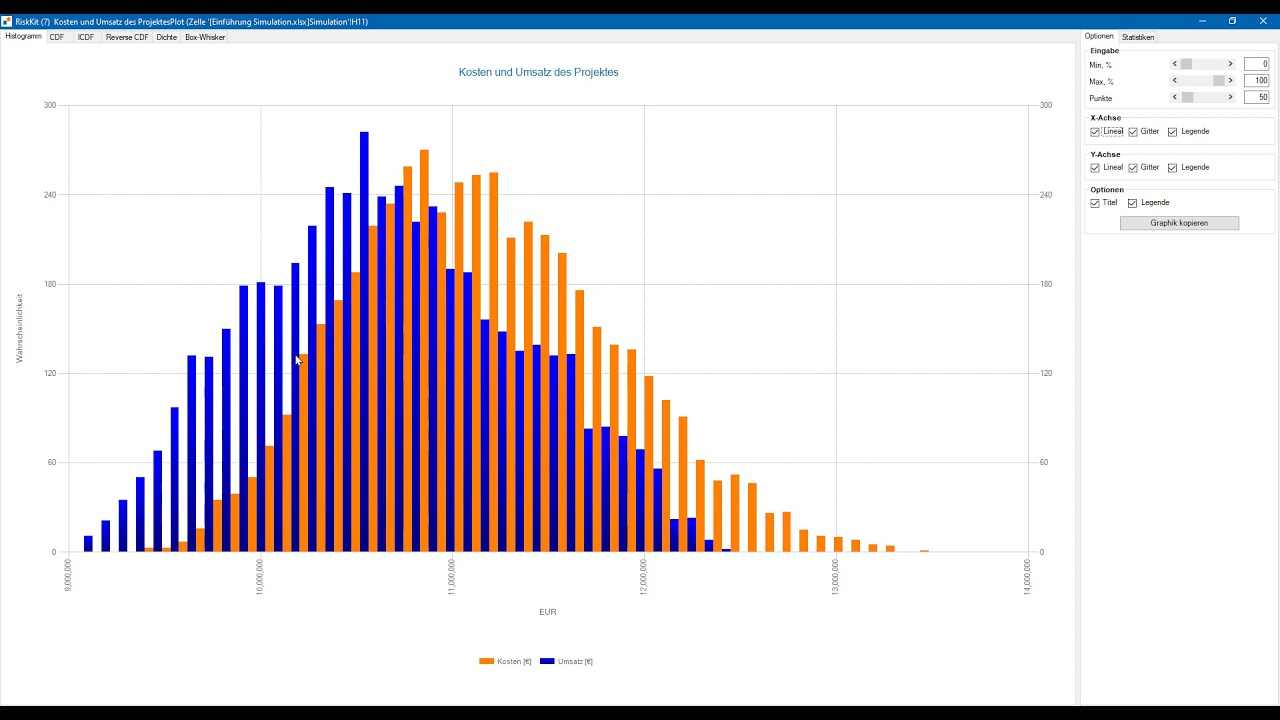1280x720 pixels.
Task: Click the RiskKit app icon in title bar
Action: 7,21
